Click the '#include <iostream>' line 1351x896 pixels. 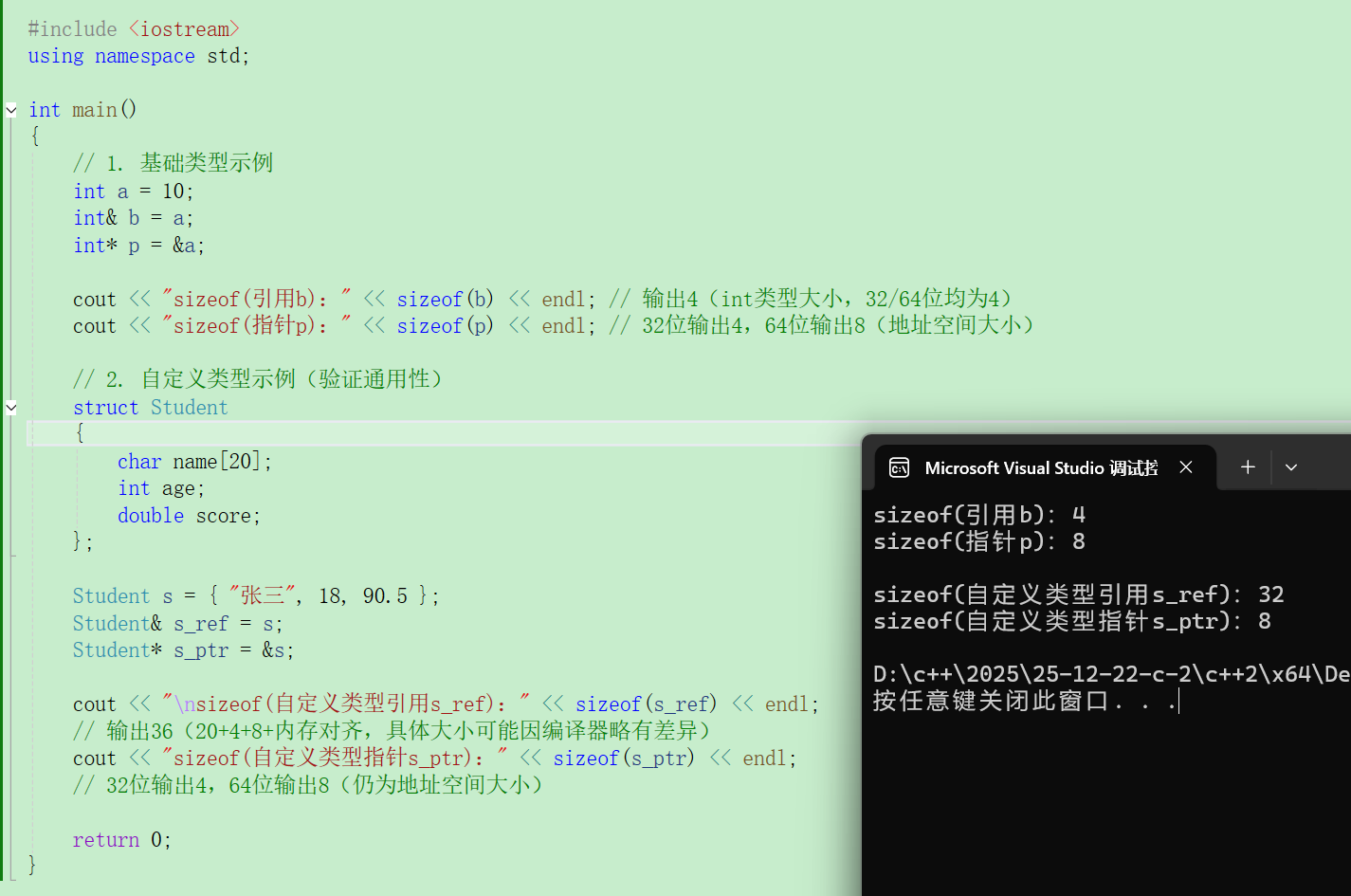(134, 29)
